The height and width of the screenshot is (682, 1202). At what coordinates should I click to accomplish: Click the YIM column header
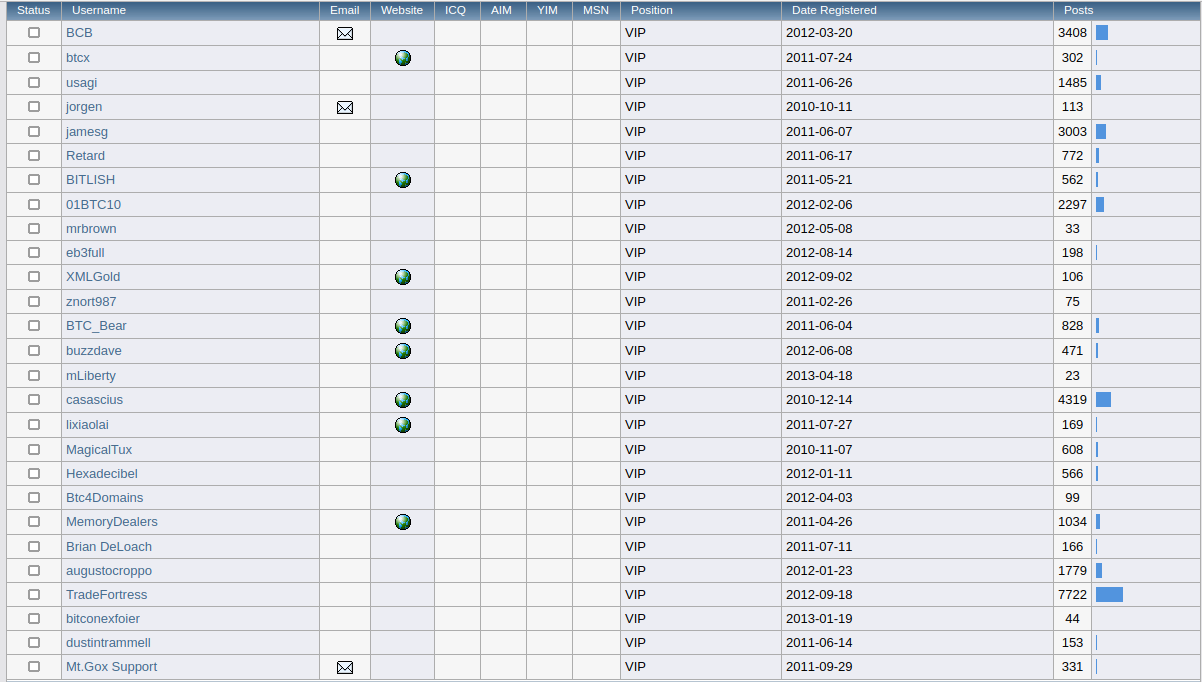tap(548, 10)
